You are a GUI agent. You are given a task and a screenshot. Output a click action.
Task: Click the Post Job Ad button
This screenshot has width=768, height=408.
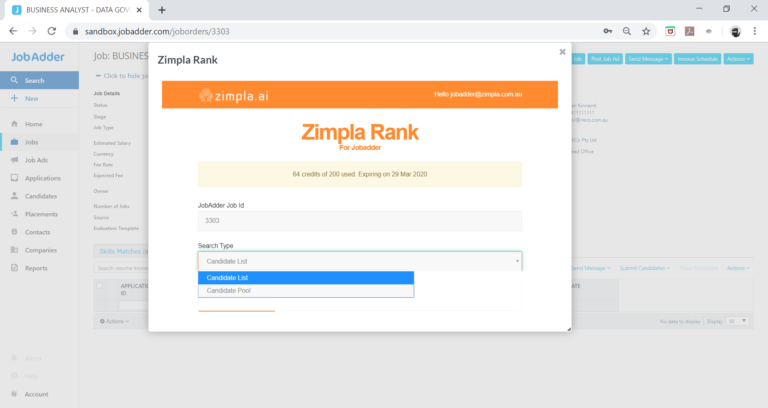(605, 59)
